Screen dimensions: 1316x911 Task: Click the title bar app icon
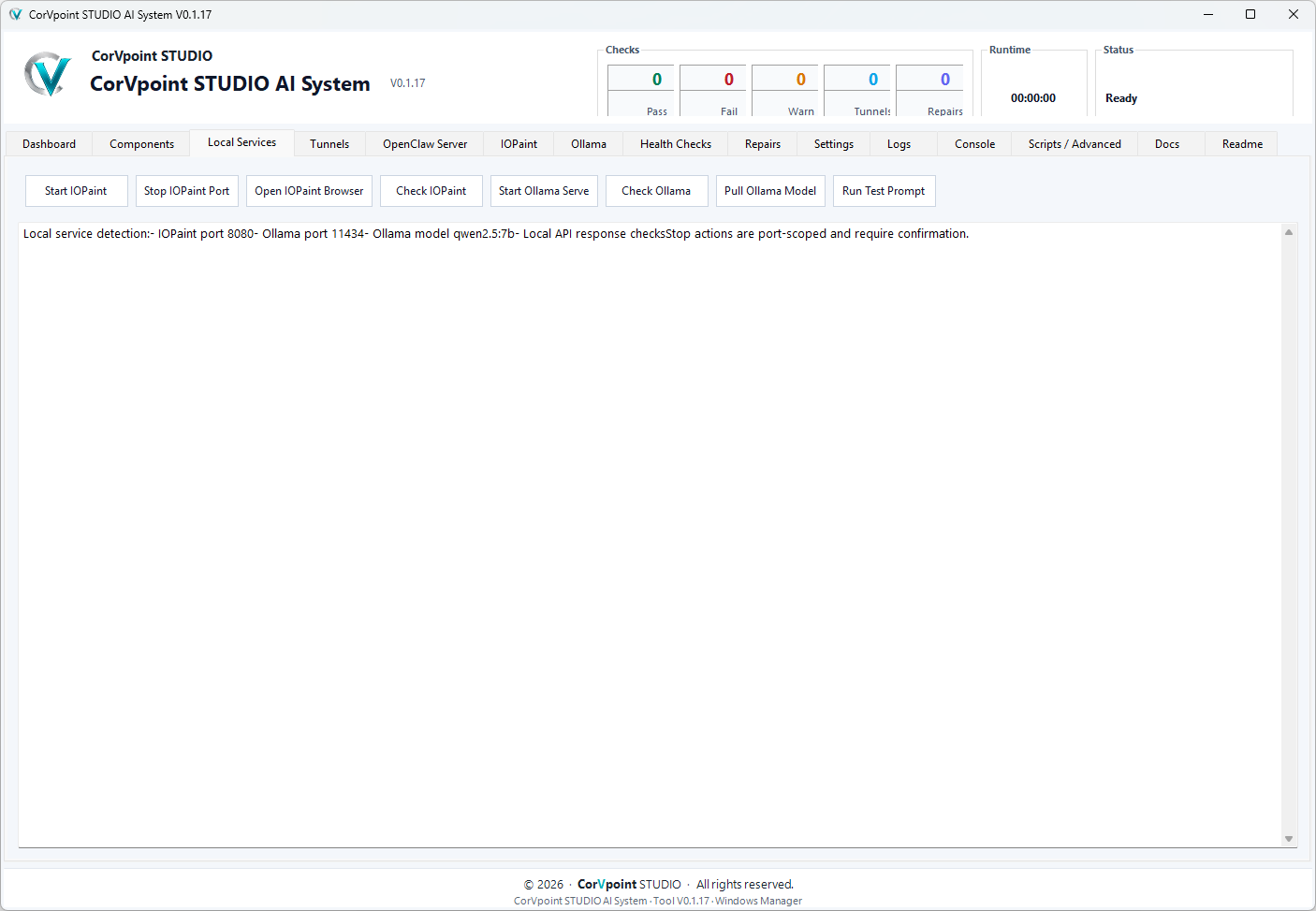15,14
